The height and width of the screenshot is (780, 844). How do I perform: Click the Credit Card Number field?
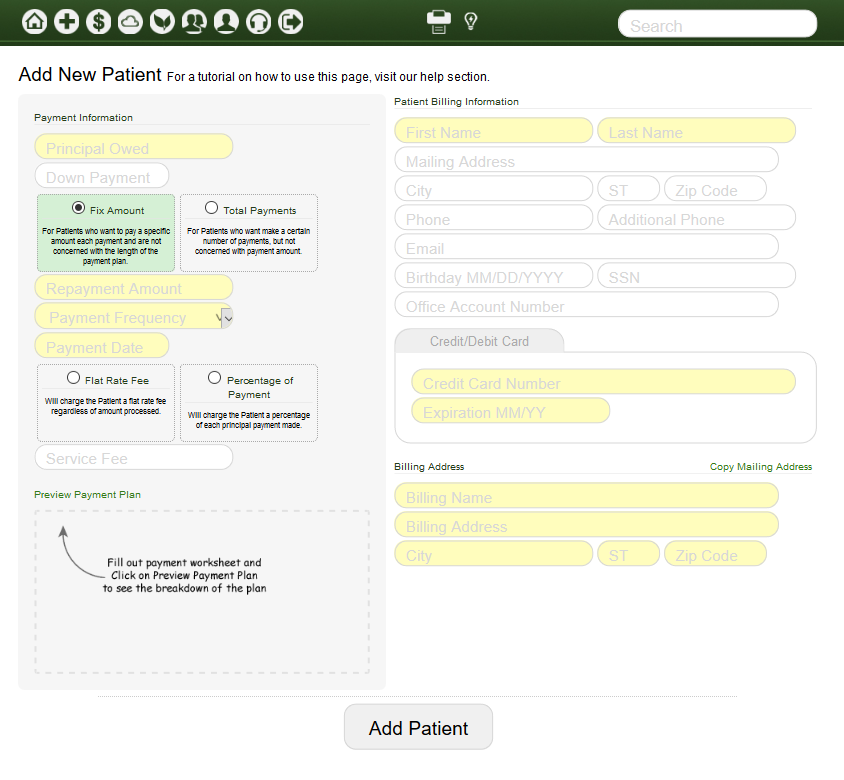(x=603, y=382)
